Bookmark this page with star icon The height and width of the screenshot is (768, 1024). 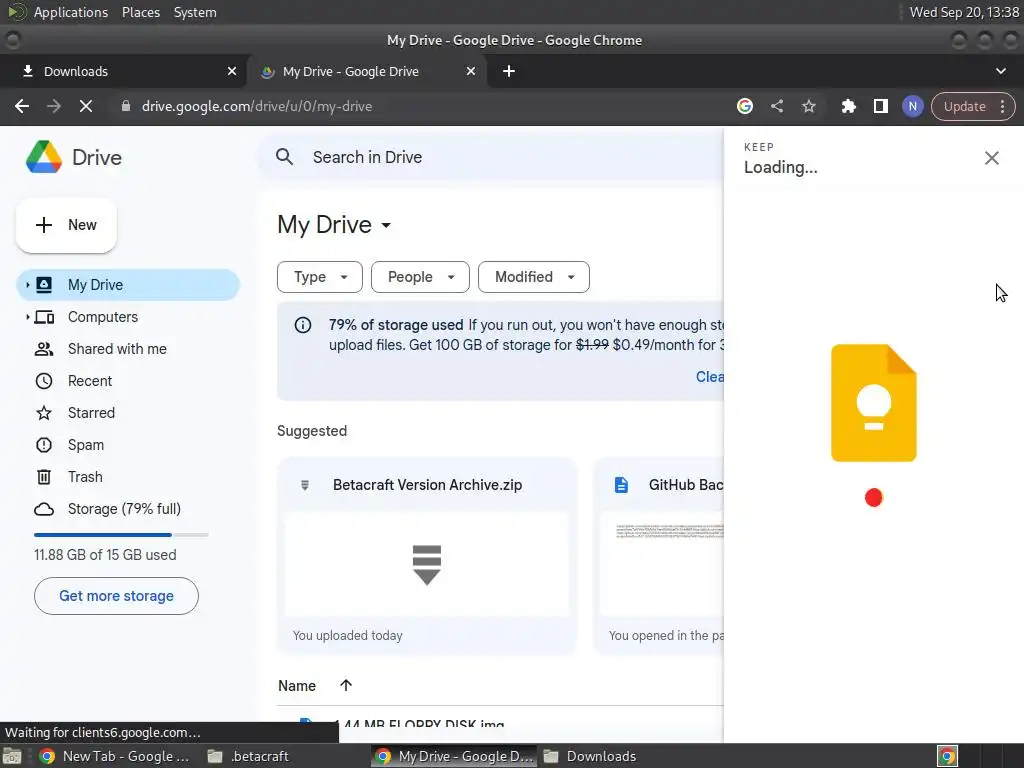coord(808,106)
